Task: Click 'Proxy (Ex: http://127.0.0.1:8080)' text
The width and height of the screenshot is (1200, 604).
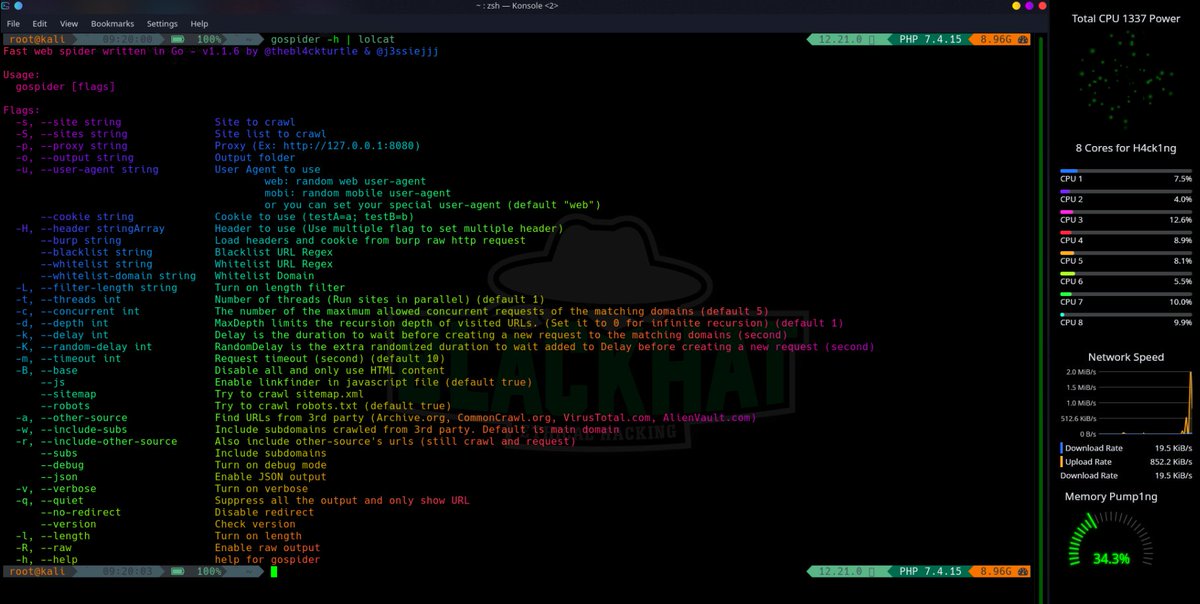Action: pos(317,147)
